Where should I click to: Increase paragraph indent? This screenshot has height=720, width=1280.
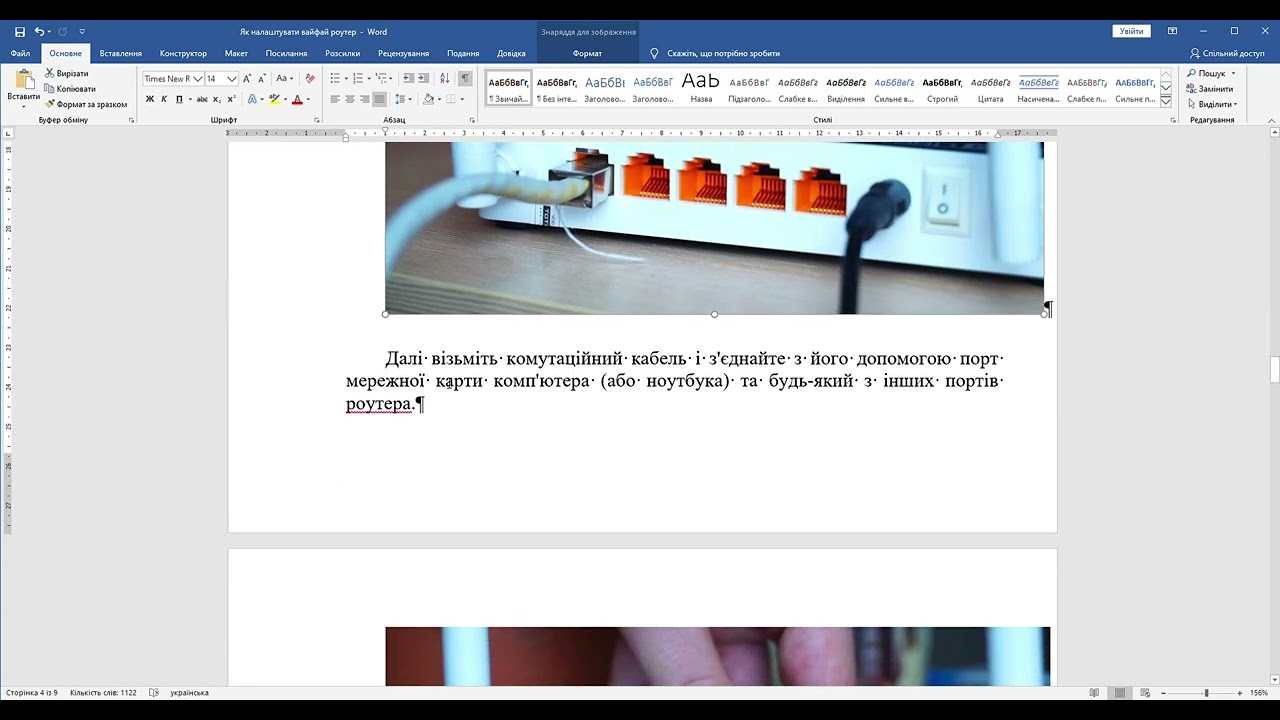coord(424,79)
